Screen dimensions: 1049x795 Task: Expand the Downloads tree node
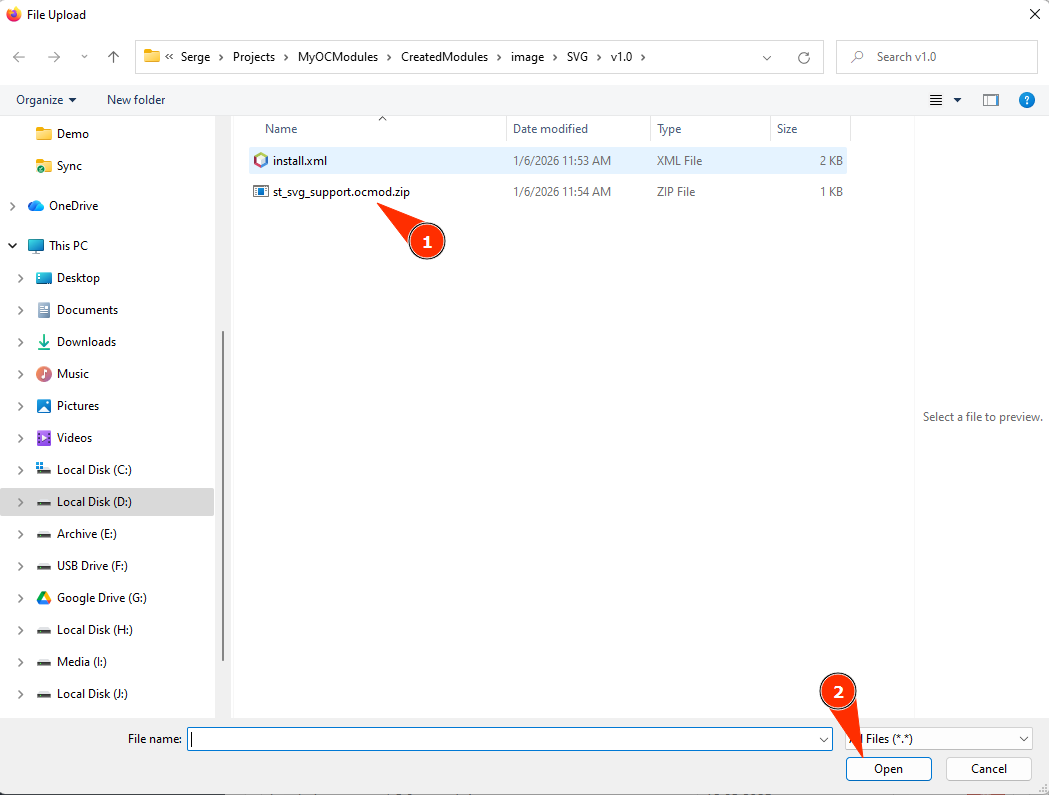pyautogui.click(x=20, y=342)
